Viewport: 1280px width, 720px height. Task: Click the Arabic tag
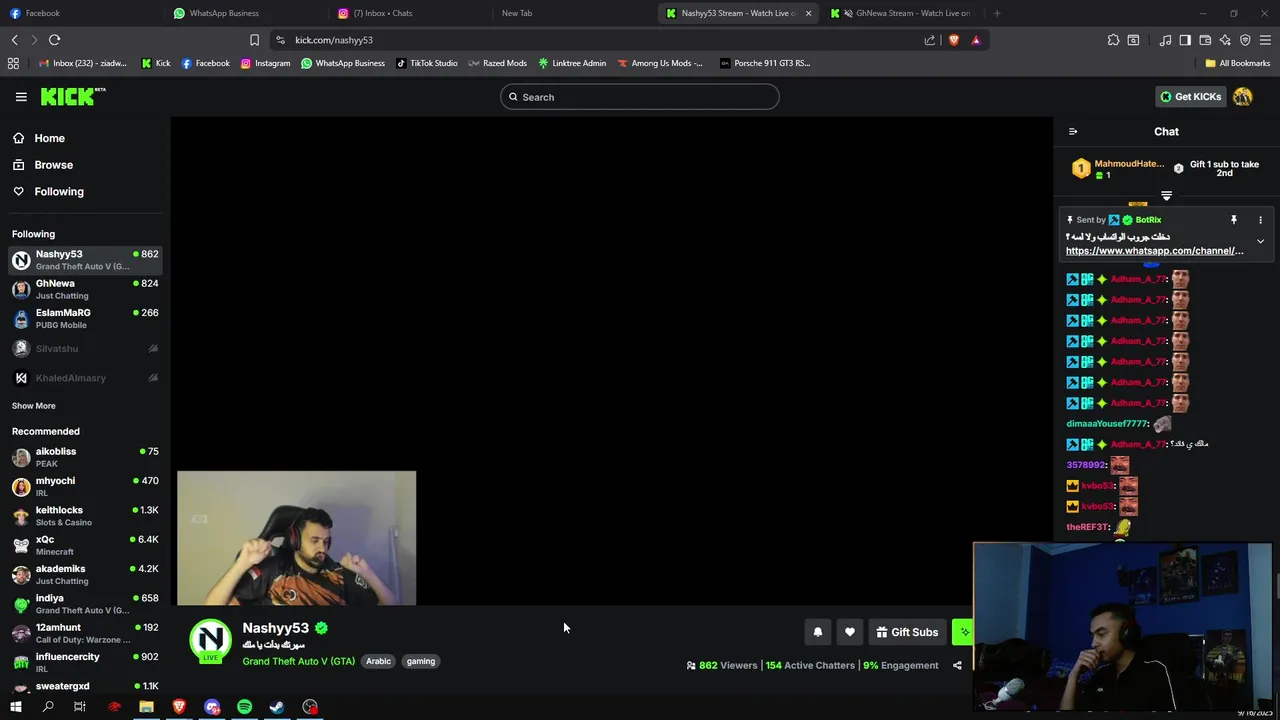click(378, 661)
